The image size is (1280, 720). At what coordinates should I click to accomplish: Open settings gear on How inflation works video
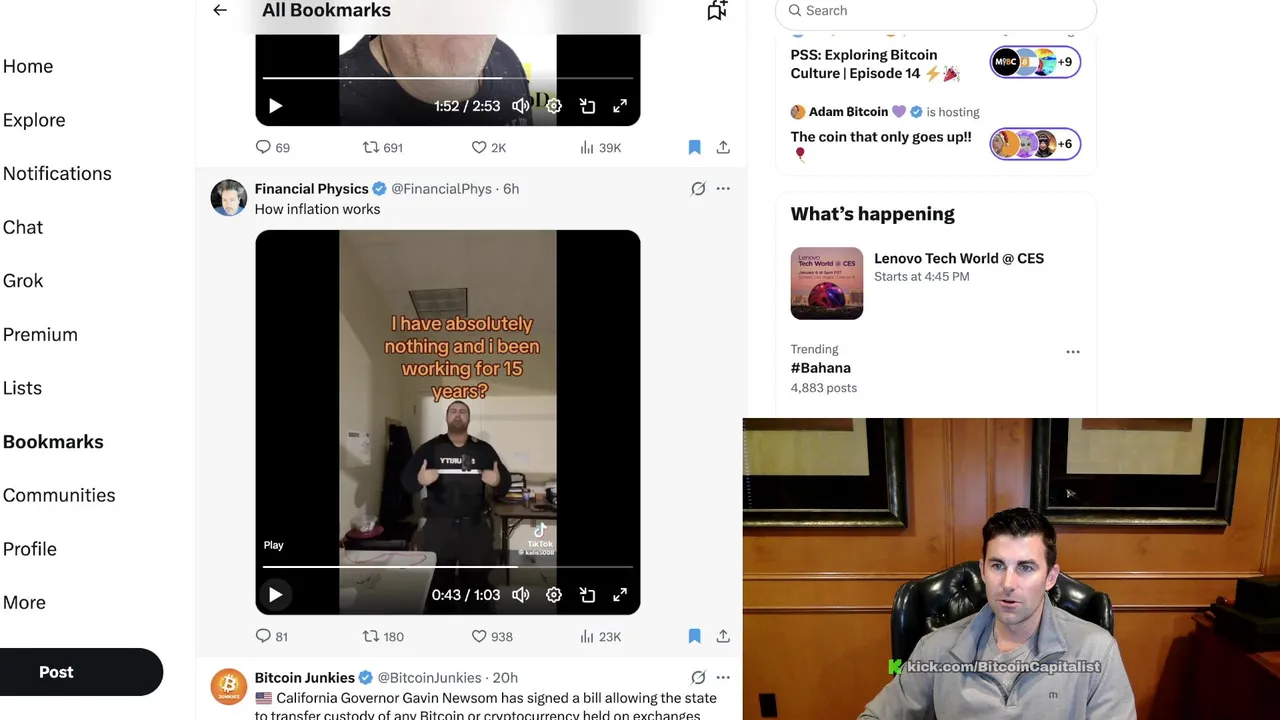[554, 595]
